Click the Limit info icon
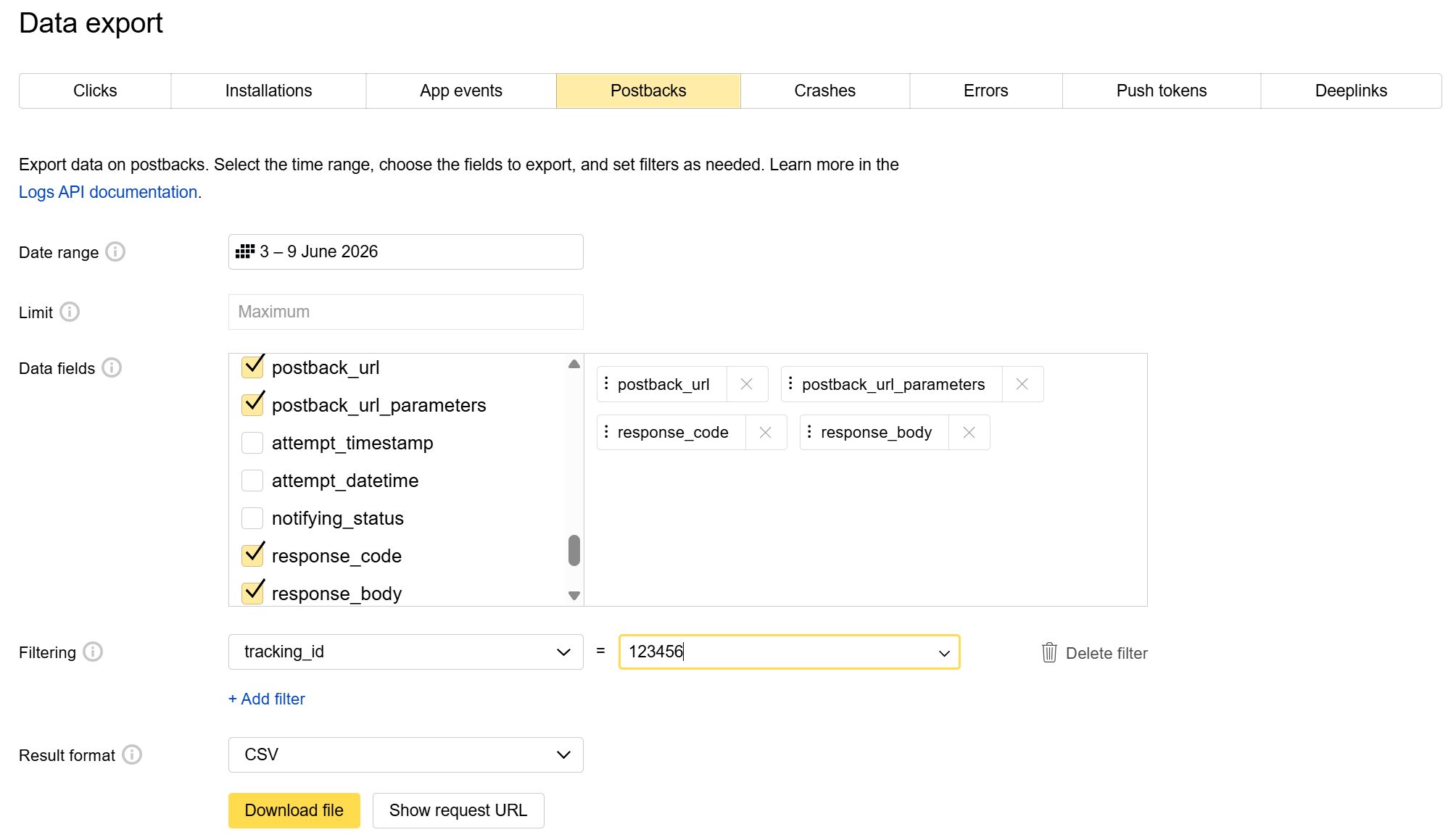 [70, 312]
